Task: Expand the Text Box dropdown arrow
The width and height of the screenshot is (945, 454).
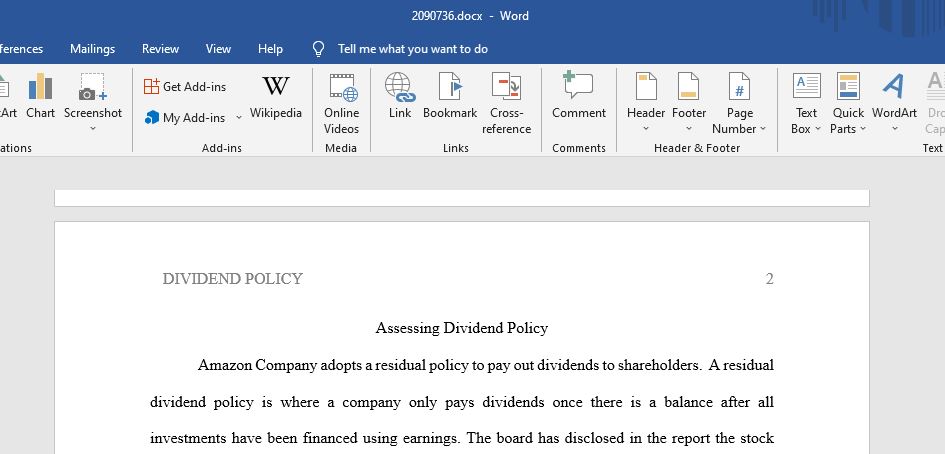Action: [818, 128]
